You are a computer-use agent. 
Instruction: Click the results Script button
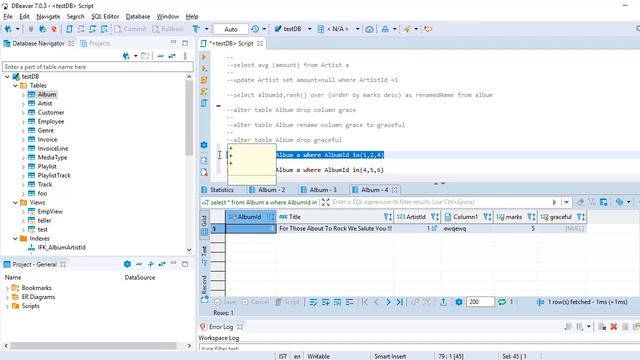(x=287, y=302)
